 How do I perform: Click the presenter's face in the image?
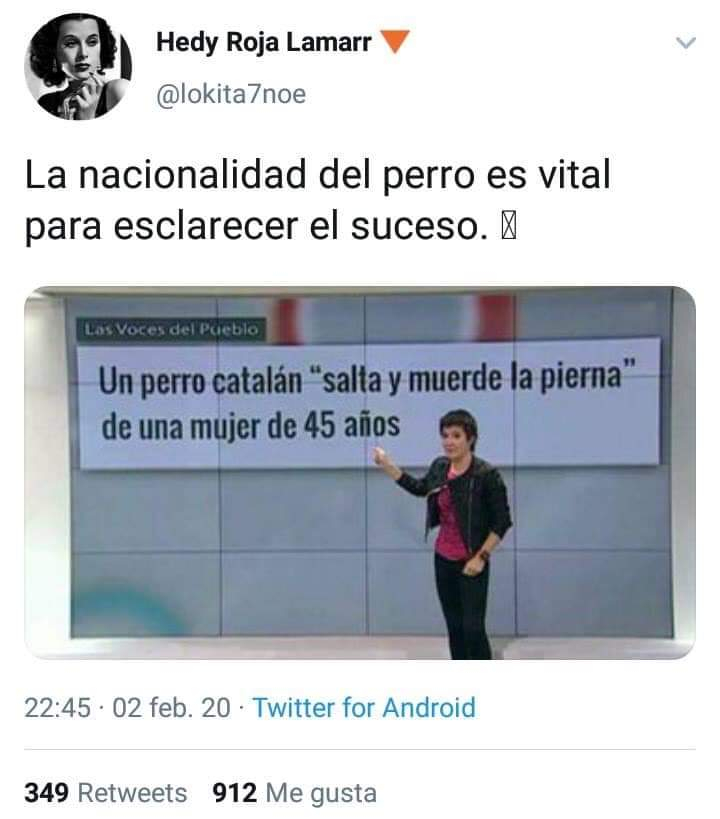click(457, 434)
